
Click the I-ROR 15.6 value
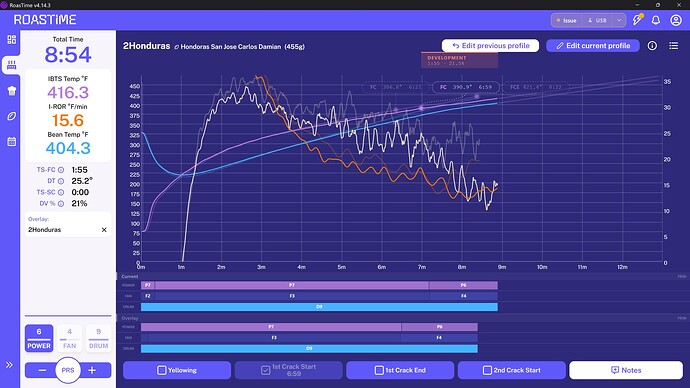(68, 120)
